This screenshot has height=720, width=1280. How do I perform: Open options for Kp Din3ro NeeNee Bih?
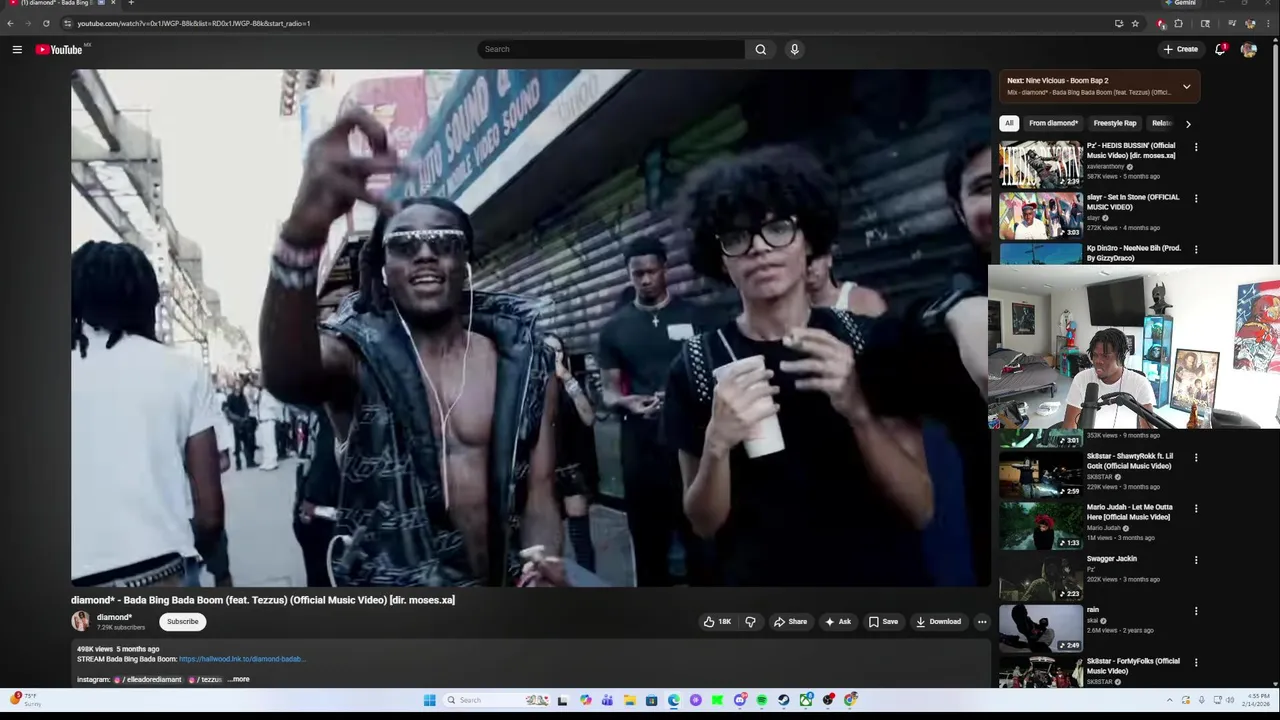tap(1196, 249)
